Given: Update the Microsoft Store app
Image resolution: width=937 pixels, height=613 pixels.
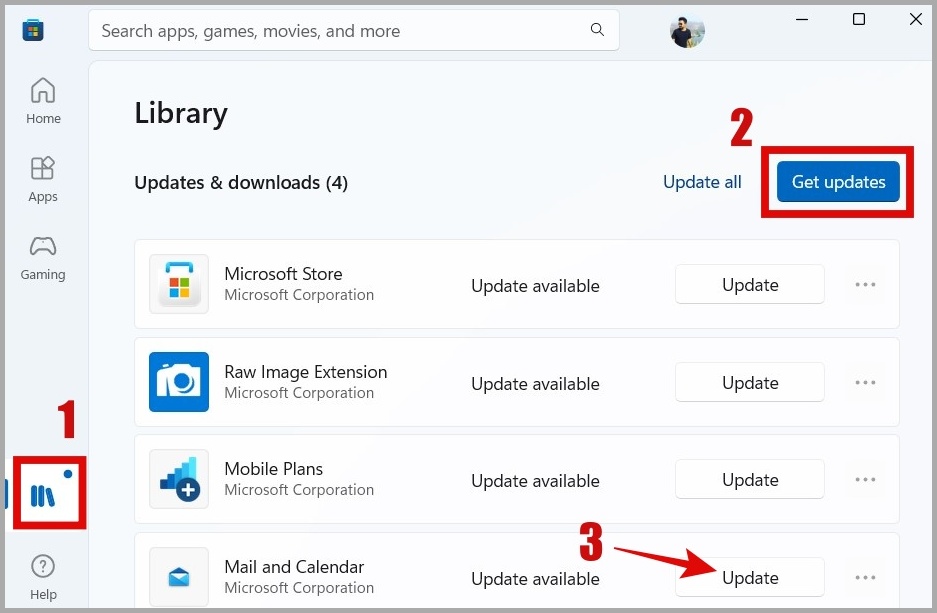Looking at the screenshot, I should 750,285.
